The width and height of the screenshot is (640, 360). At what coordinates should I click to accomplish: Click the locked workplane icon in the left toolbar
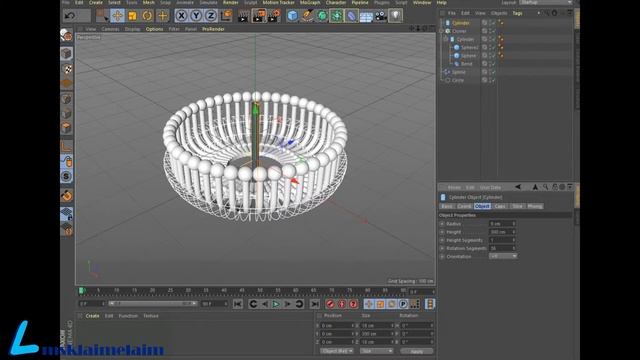click(67, 214)
